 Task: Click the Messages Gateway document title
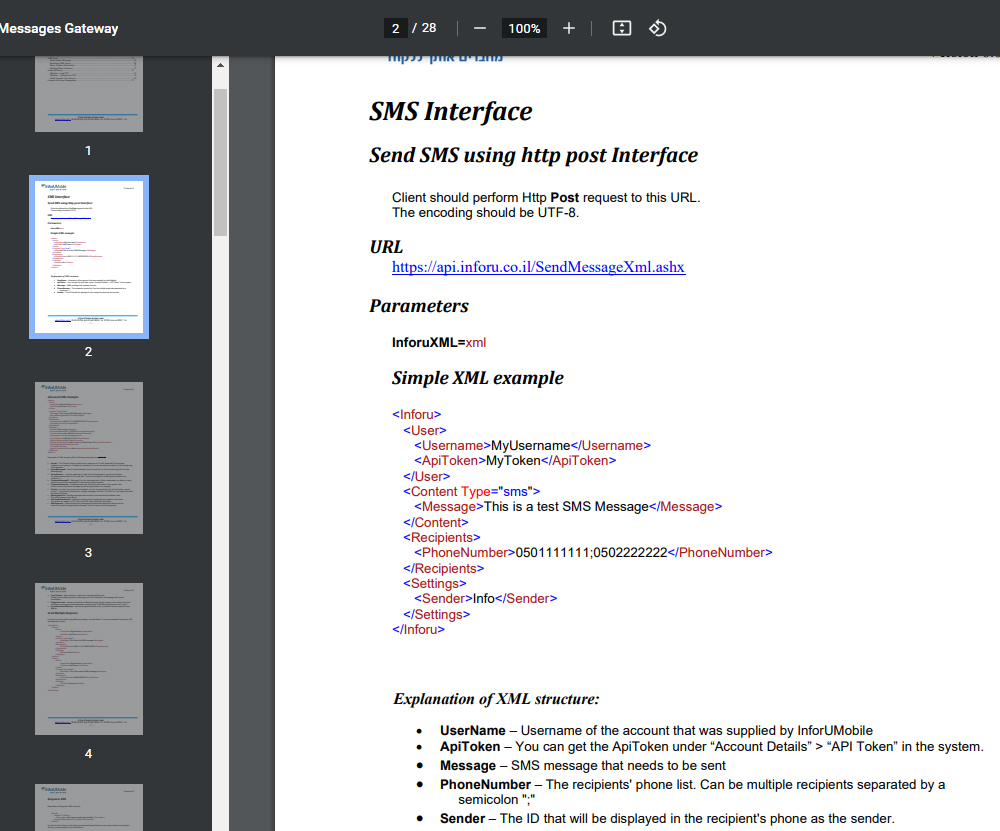tap(59, 28)
